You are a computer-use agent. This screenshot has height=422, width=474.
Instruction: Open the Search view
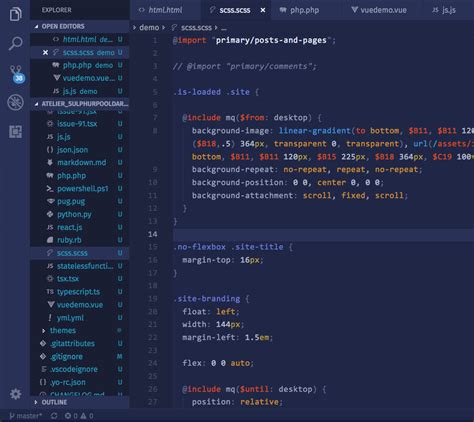coord(15,43)
